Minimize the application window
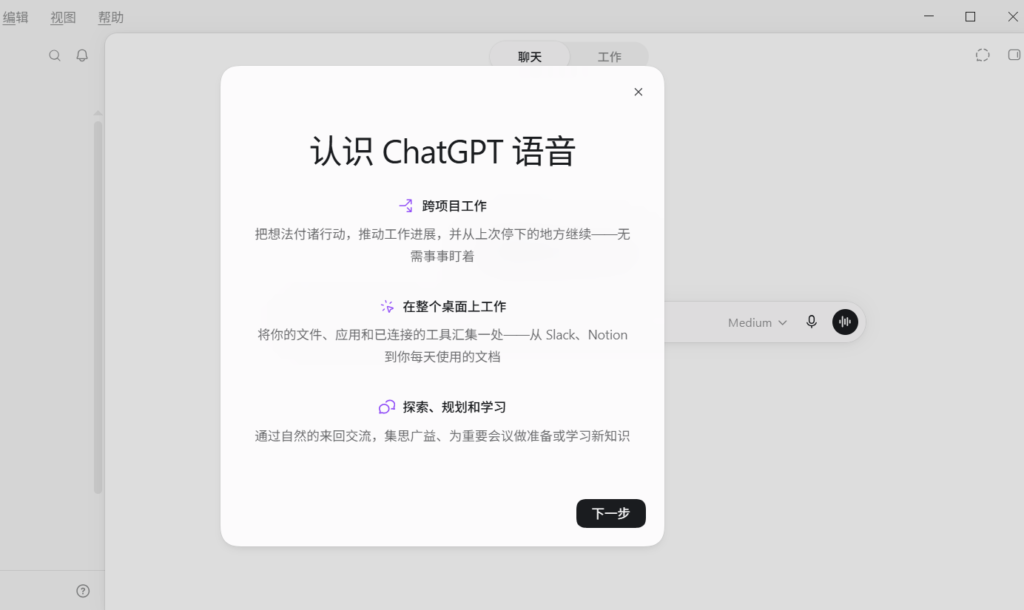The height and width of the screenshot is (610, 1024). 929,16
